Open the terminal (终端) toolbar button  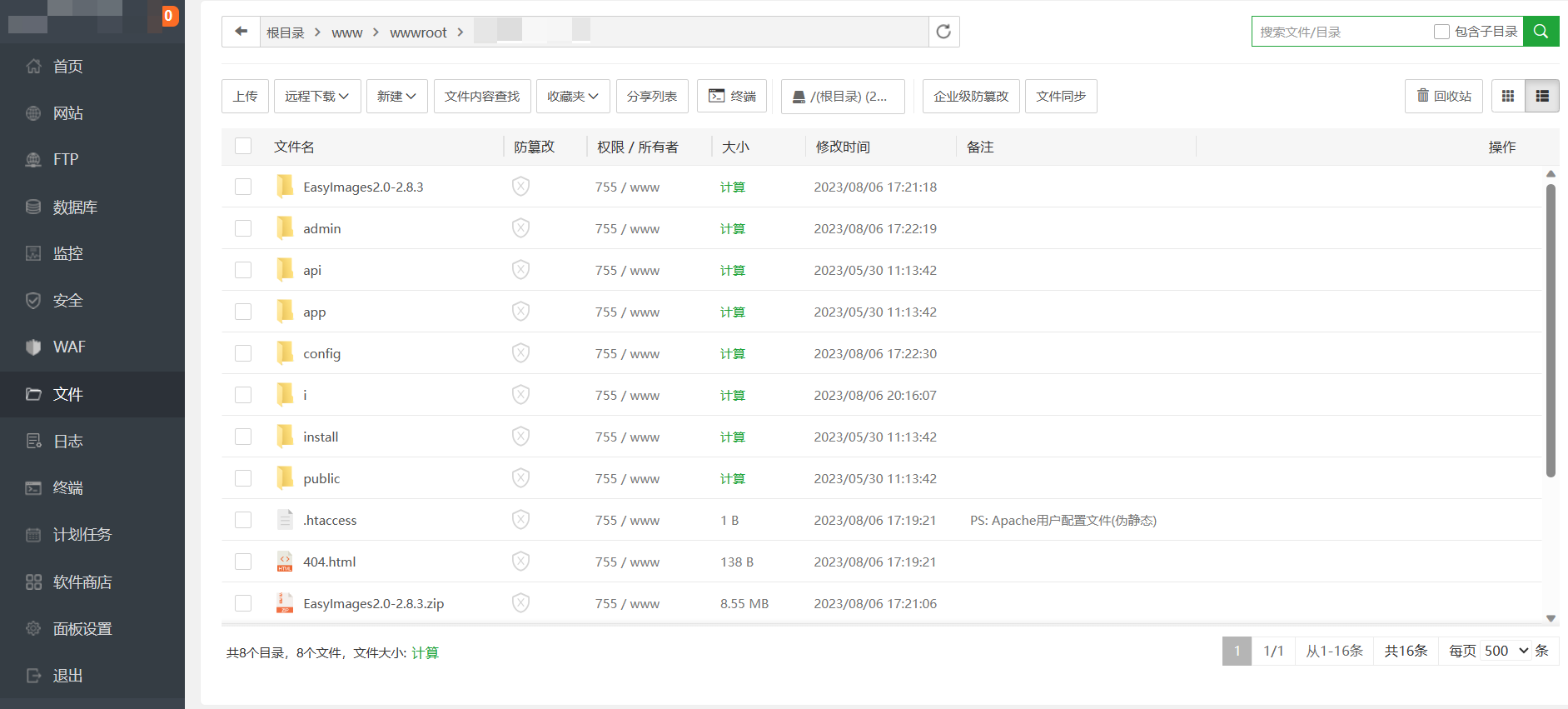[732, 97]
